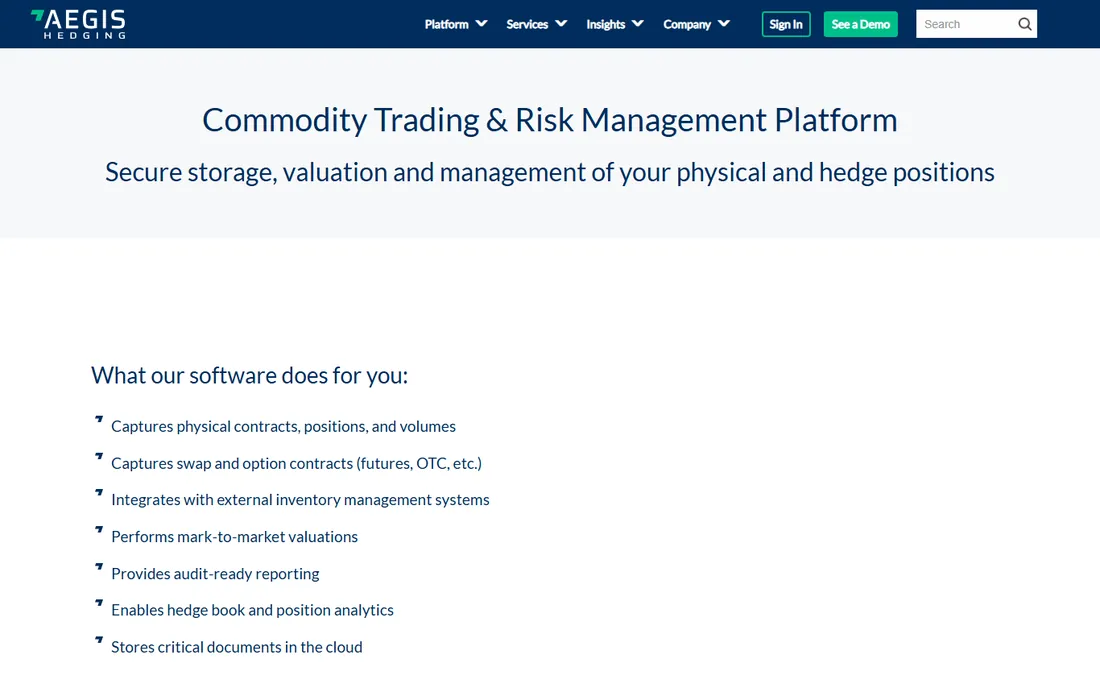The width and height of the screenshot is (1100, 688).
Task: Expand the Insights dropdown chevron
Action: point(638,24)
